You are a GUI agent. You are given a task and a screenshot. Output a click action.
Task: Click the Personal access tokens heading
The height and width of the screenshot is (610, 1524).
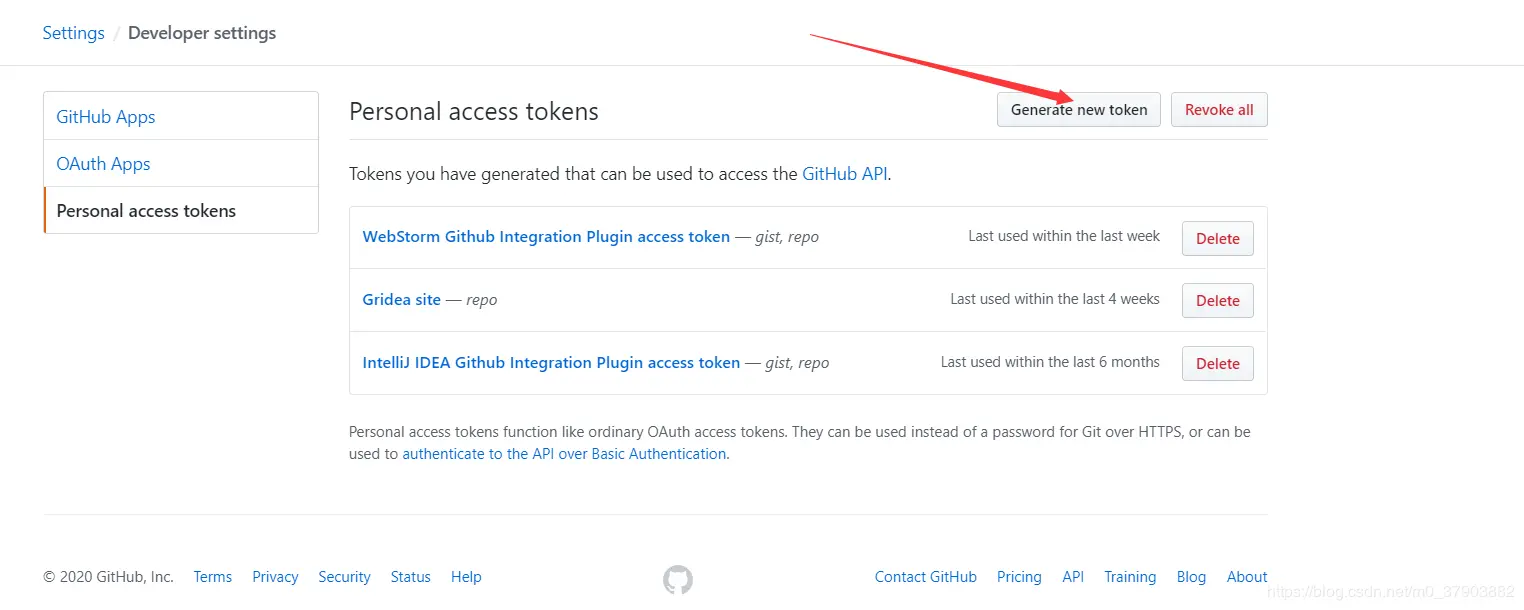[474, 111]
